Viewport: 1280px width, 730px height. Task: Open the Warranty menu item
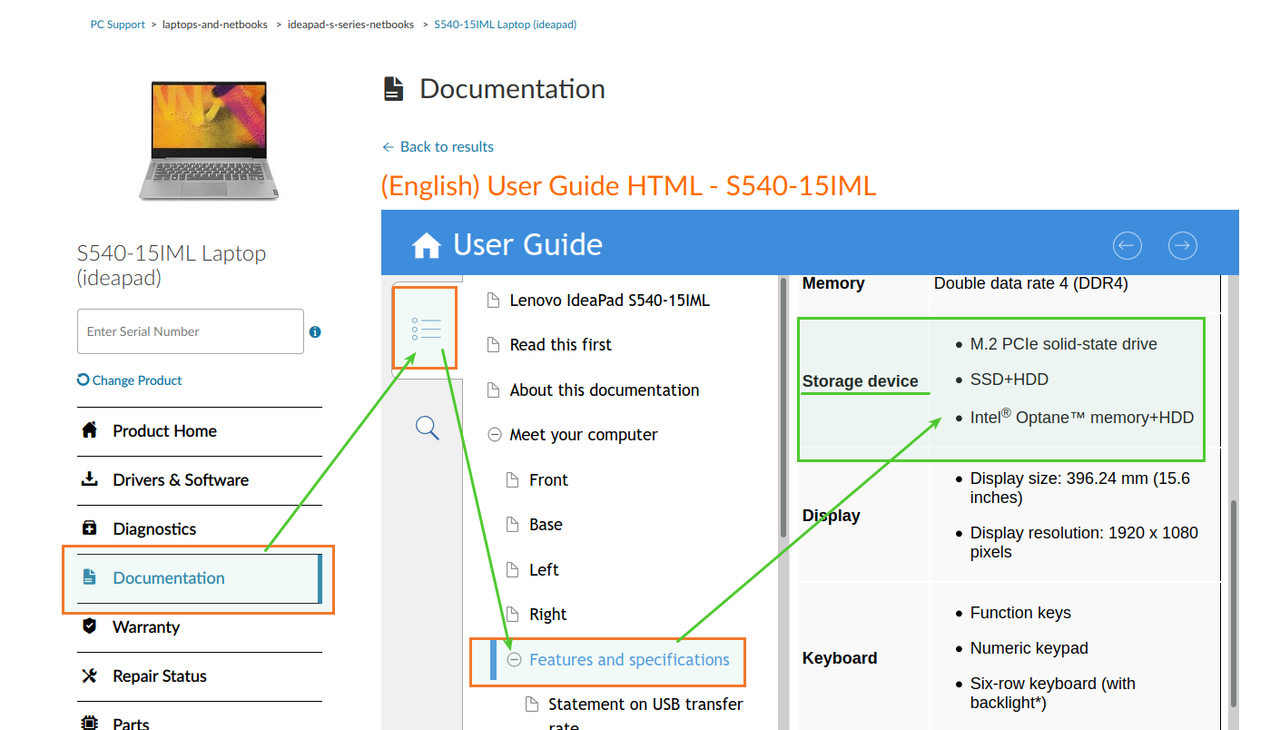200,627
